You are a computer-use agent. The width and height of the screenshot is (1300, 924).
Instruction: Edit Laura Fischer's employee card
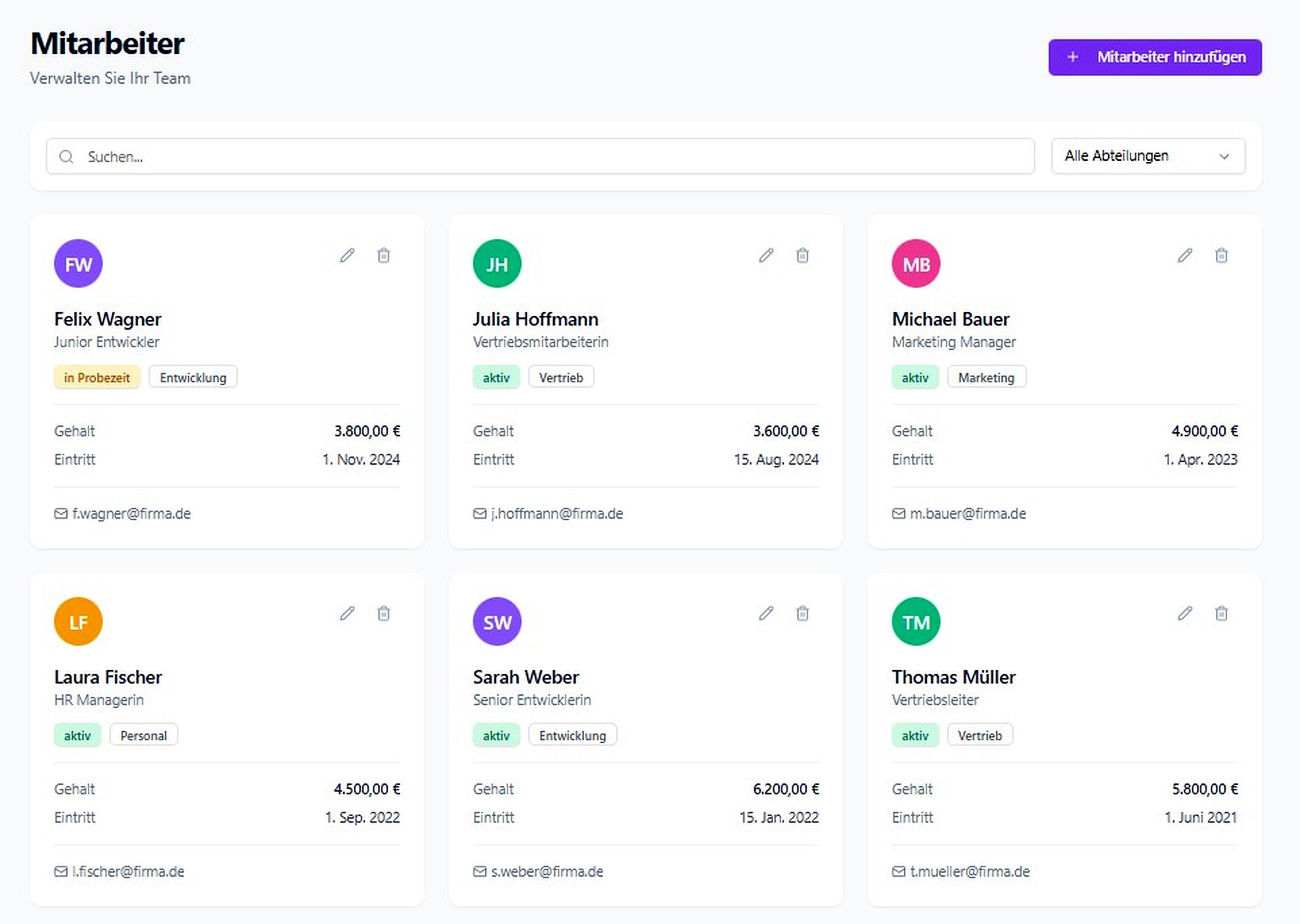tap(347, 613)
